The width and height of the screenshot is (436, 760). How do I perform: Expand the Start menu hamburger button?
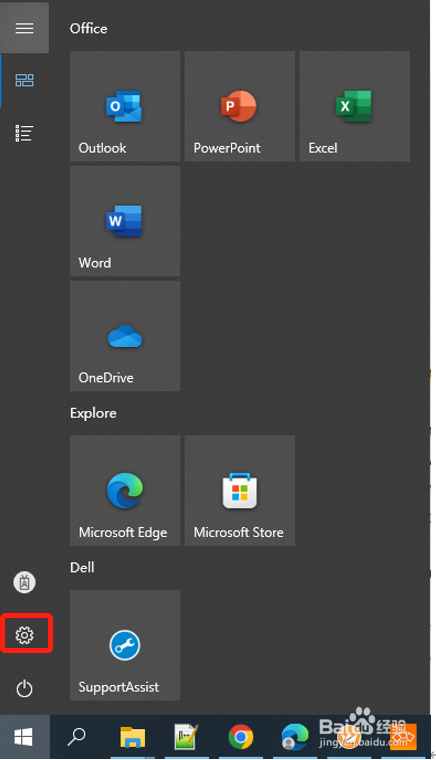[x=24, y=28]
